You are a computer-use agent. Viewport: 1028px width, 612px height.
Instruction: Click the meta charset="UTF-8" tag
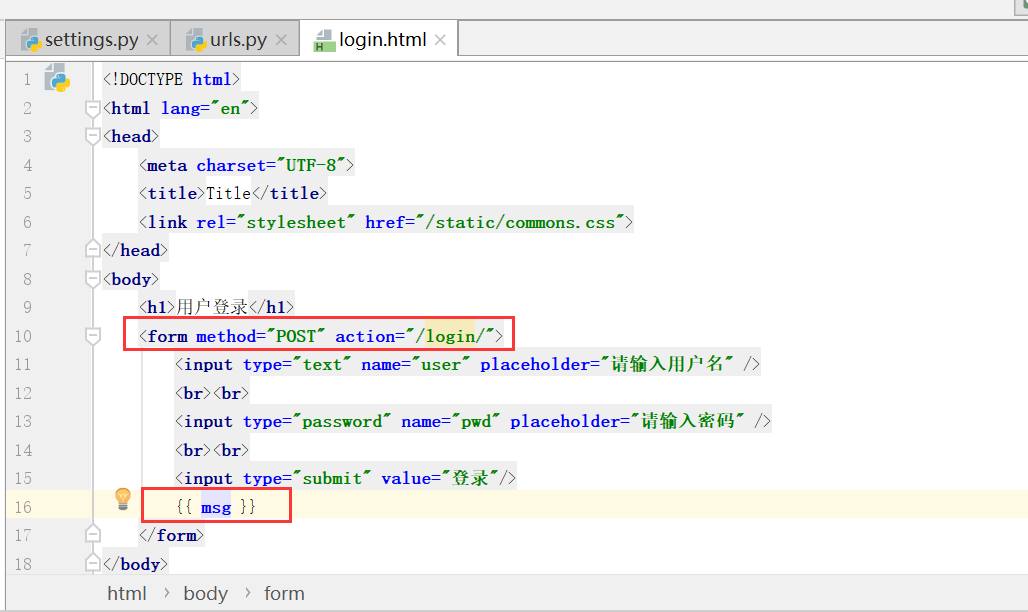247,165
